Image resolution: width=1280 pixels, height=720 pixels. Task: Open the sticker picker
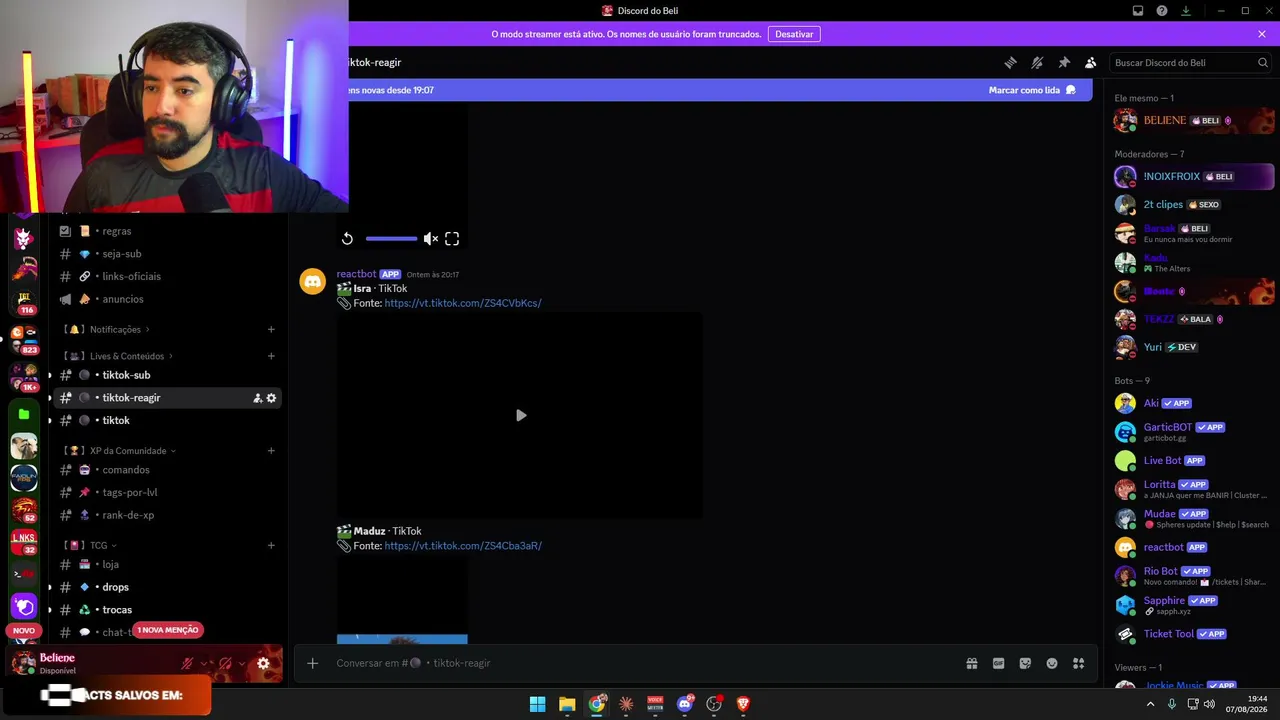[1025, 663]
